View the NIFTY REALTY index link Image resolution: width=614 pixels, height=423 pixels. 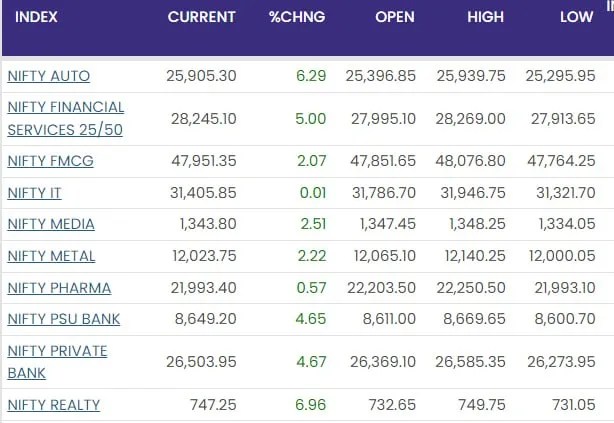[54, 405]
